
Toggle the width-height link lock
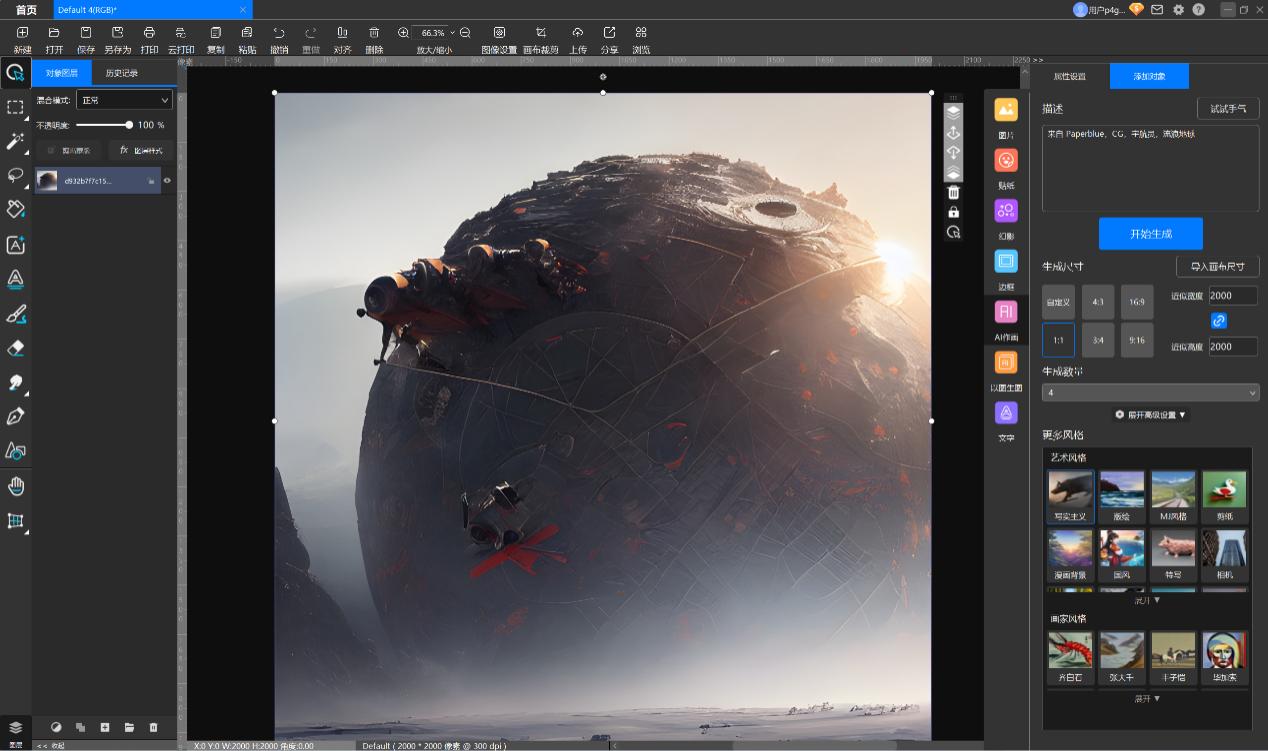[x=1218, y=321]
